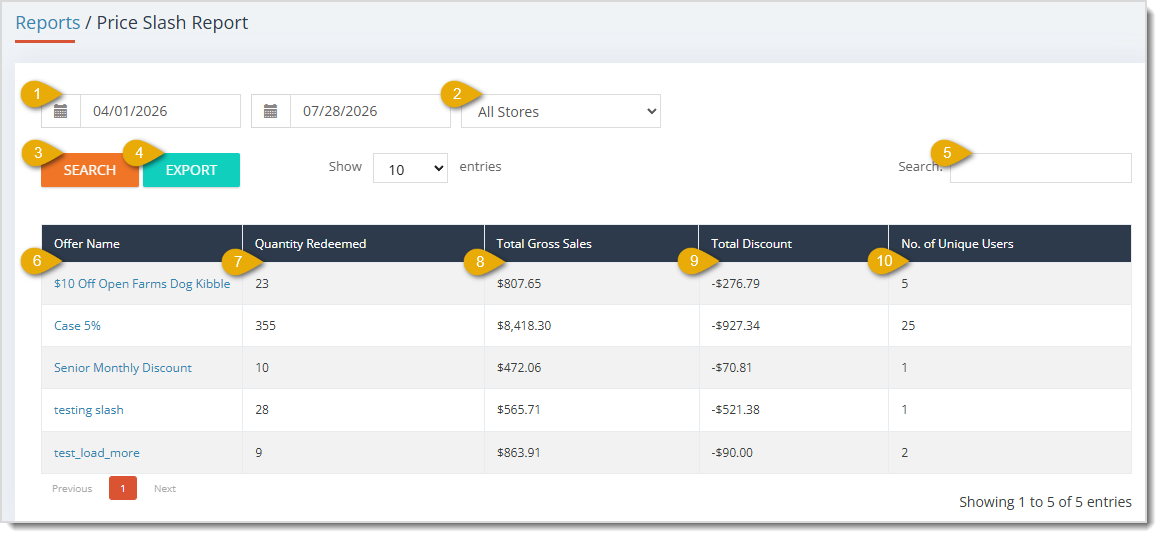Open the Show entries count dropdown

point(410,168)
